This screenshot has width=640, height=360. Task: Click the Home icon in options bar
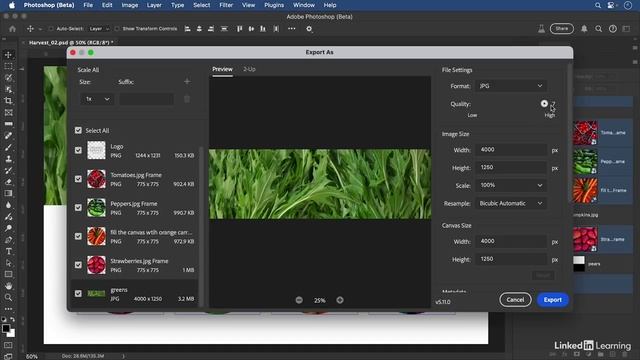click(13, 29)
